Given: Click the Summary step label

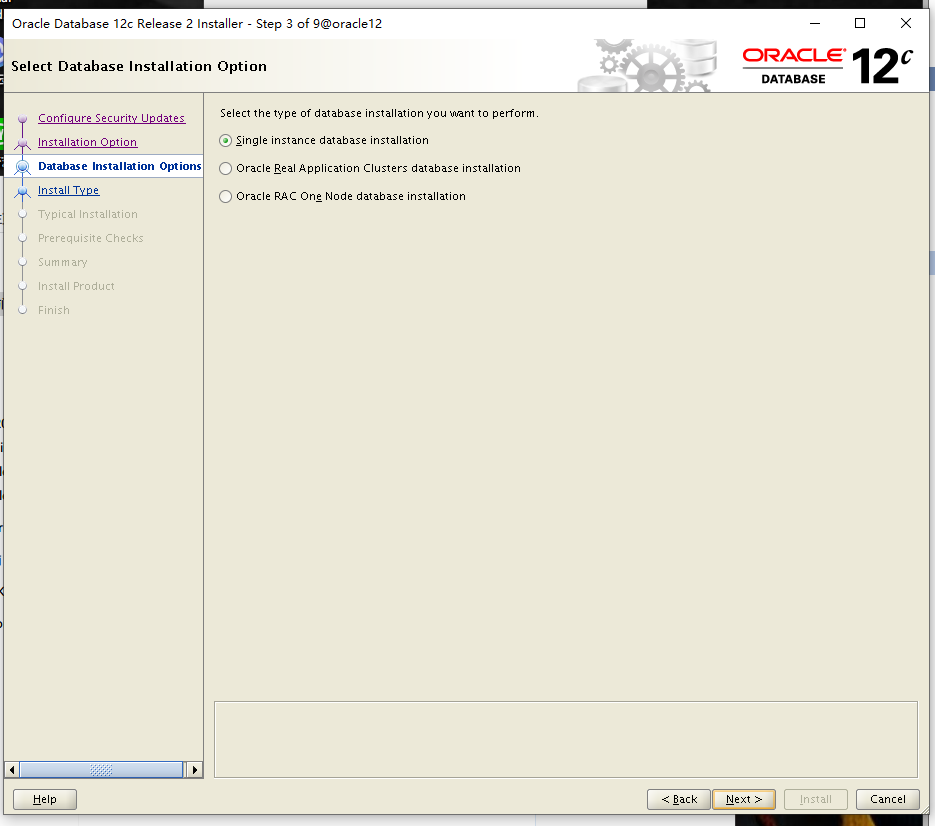Looking at the screenshot, I should tap(63, 262).
